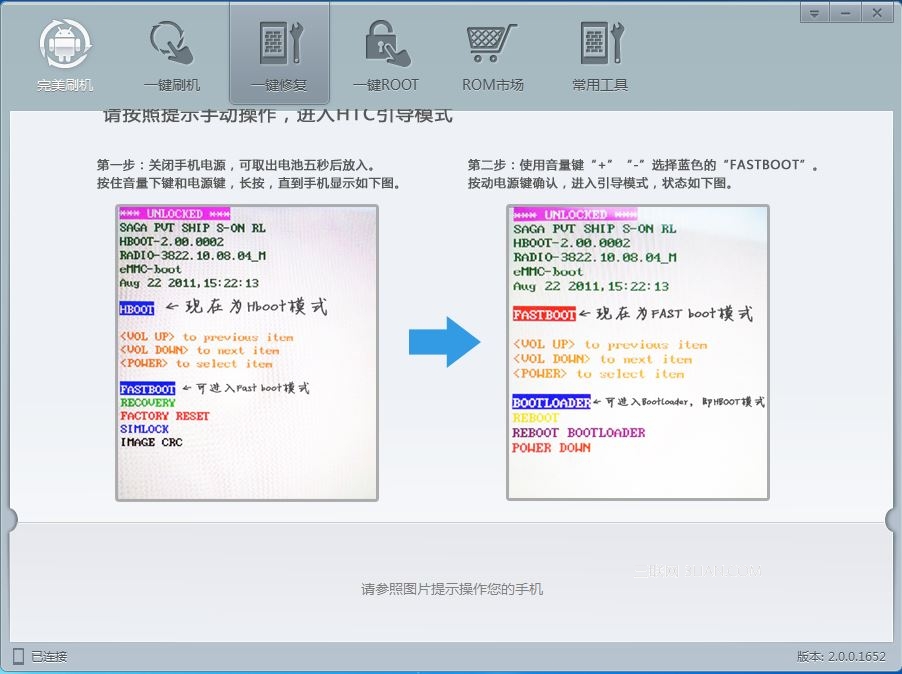Click the ROM市场 tab label
The width and height of the screenshot is (902, 674).
pos(492,85)
